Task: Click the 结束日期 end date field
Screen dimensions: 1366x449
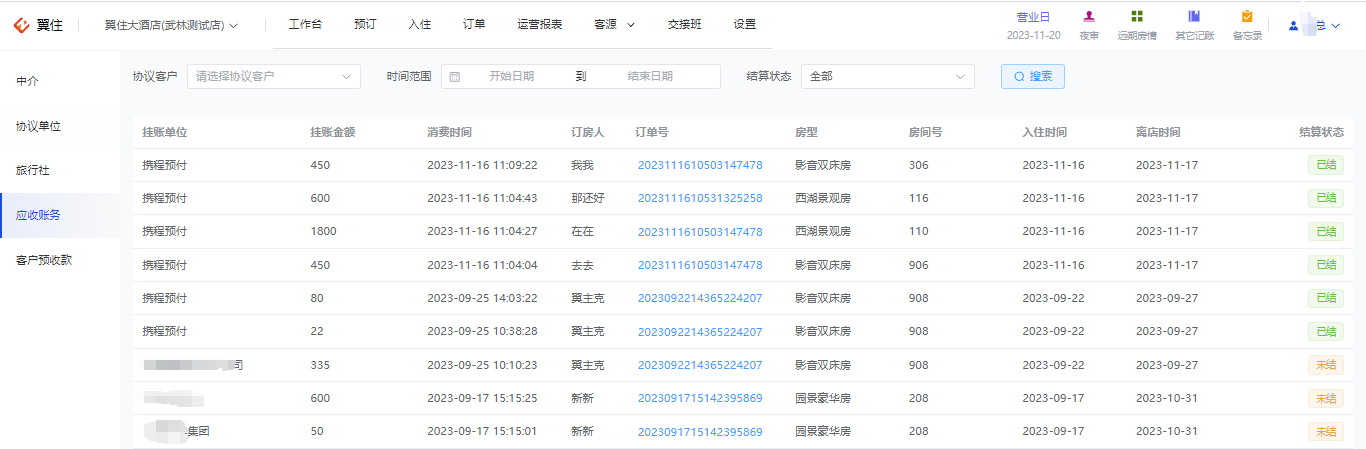Action: pos(650,76)
